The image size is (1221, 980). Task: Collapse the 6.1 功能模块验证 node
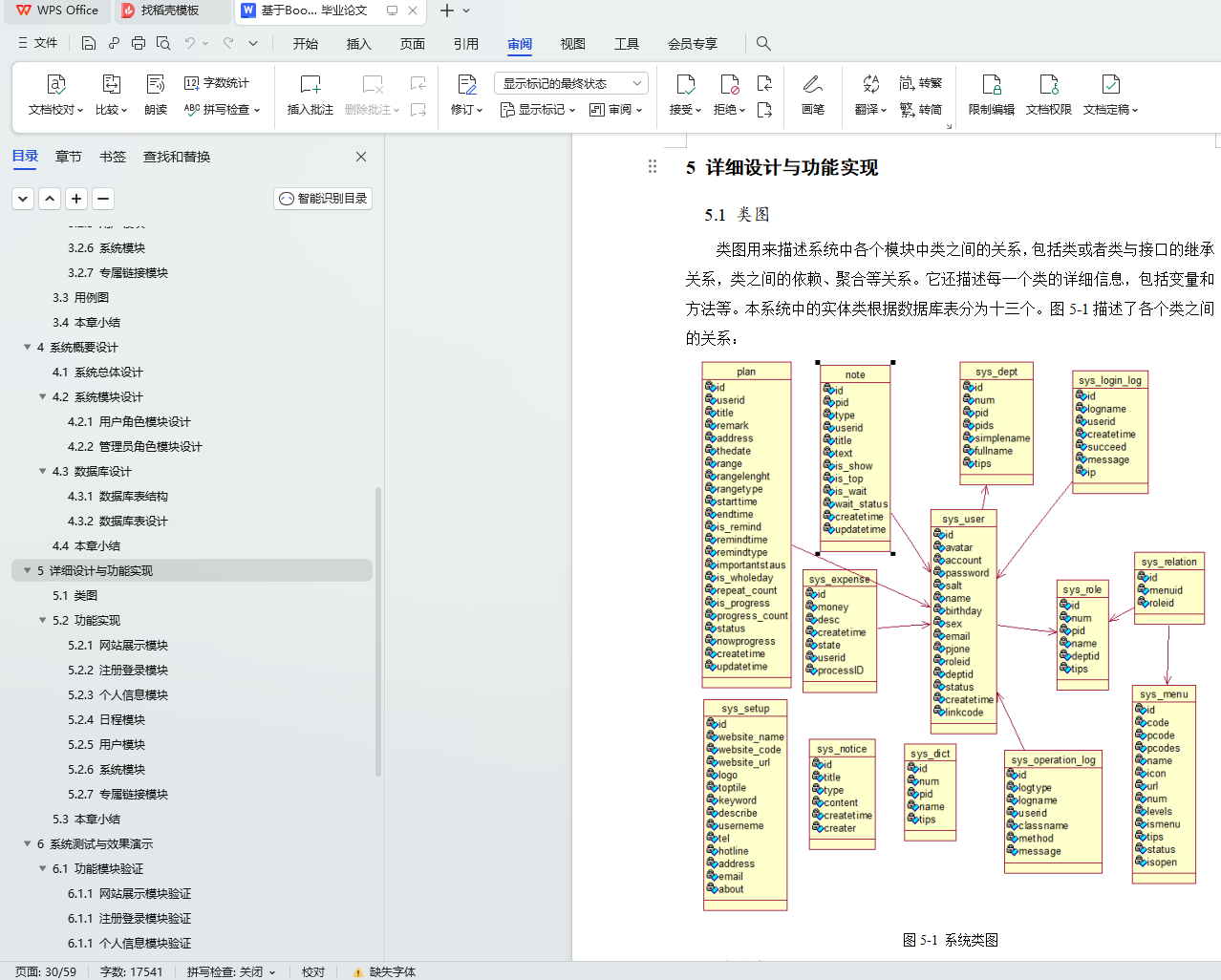pos(42,868)
